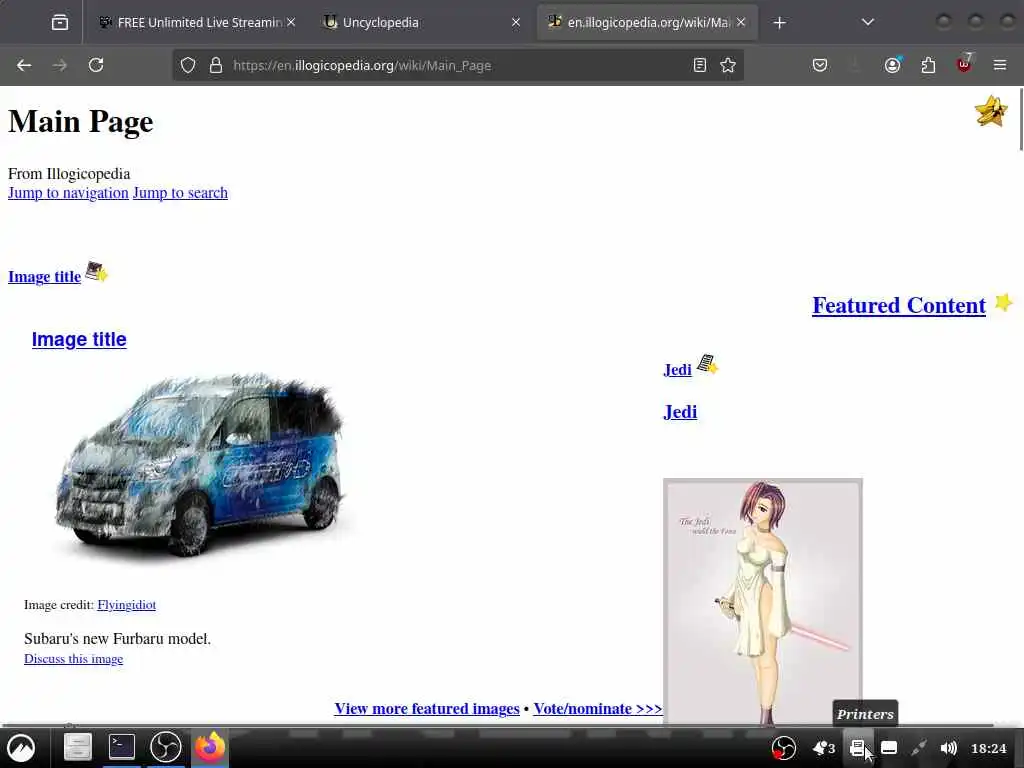Close the illogicopedia tab
This screenshot has width=1024, height=768.
pyautogui.click(x=741, y=22)
